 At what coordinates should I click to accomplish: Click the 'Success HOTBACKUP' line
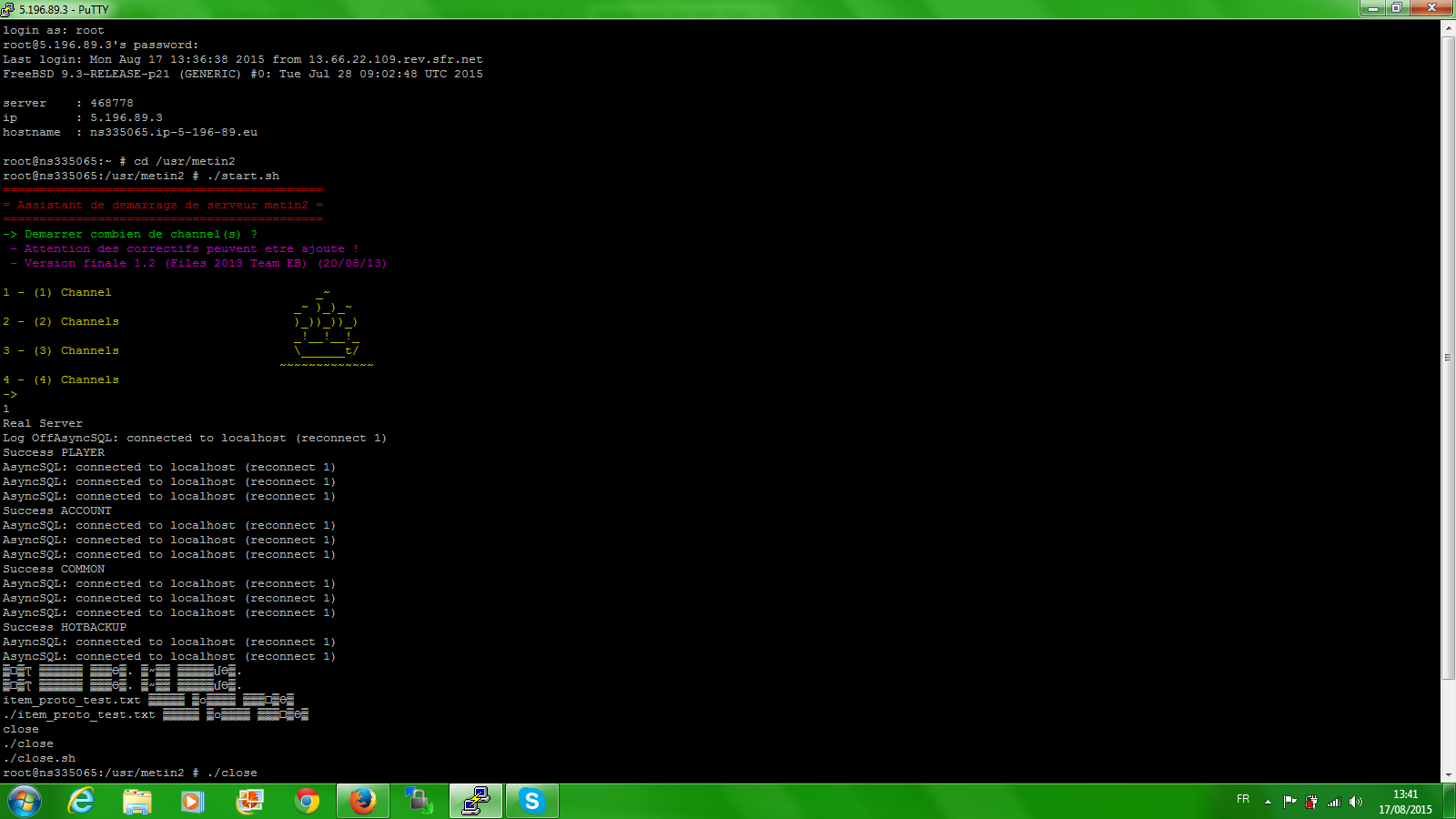coord(65,627)
